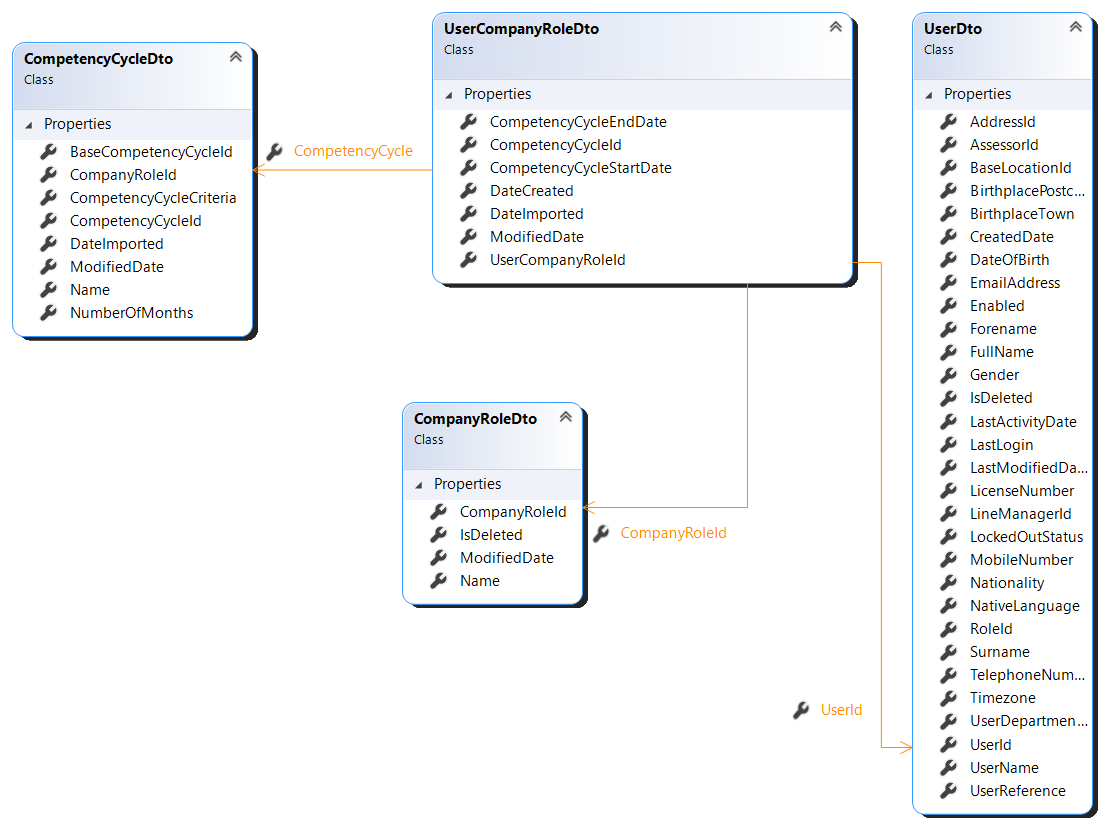Select the orange CompetencyCycle association label
This screenshot has height=825, width=1104.
(353, 151)
